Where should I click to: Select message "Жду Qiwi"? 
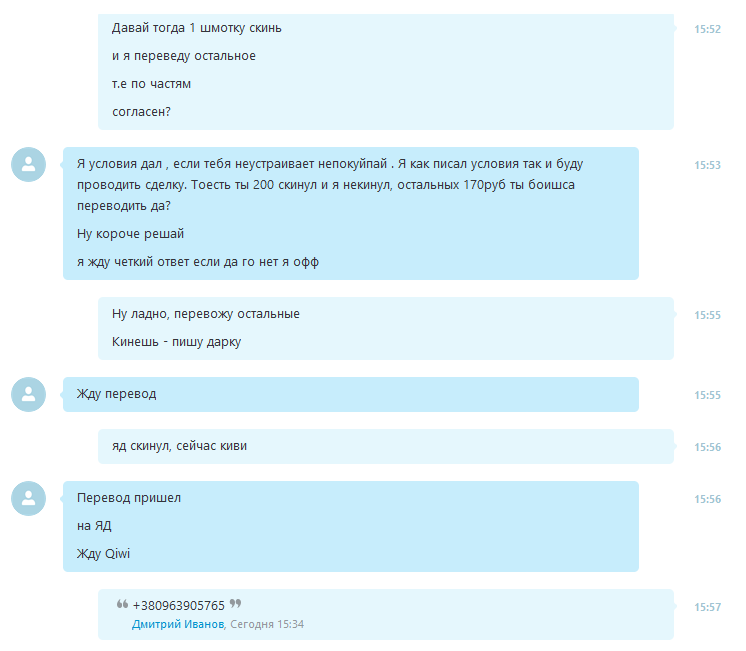pos(103,554)
